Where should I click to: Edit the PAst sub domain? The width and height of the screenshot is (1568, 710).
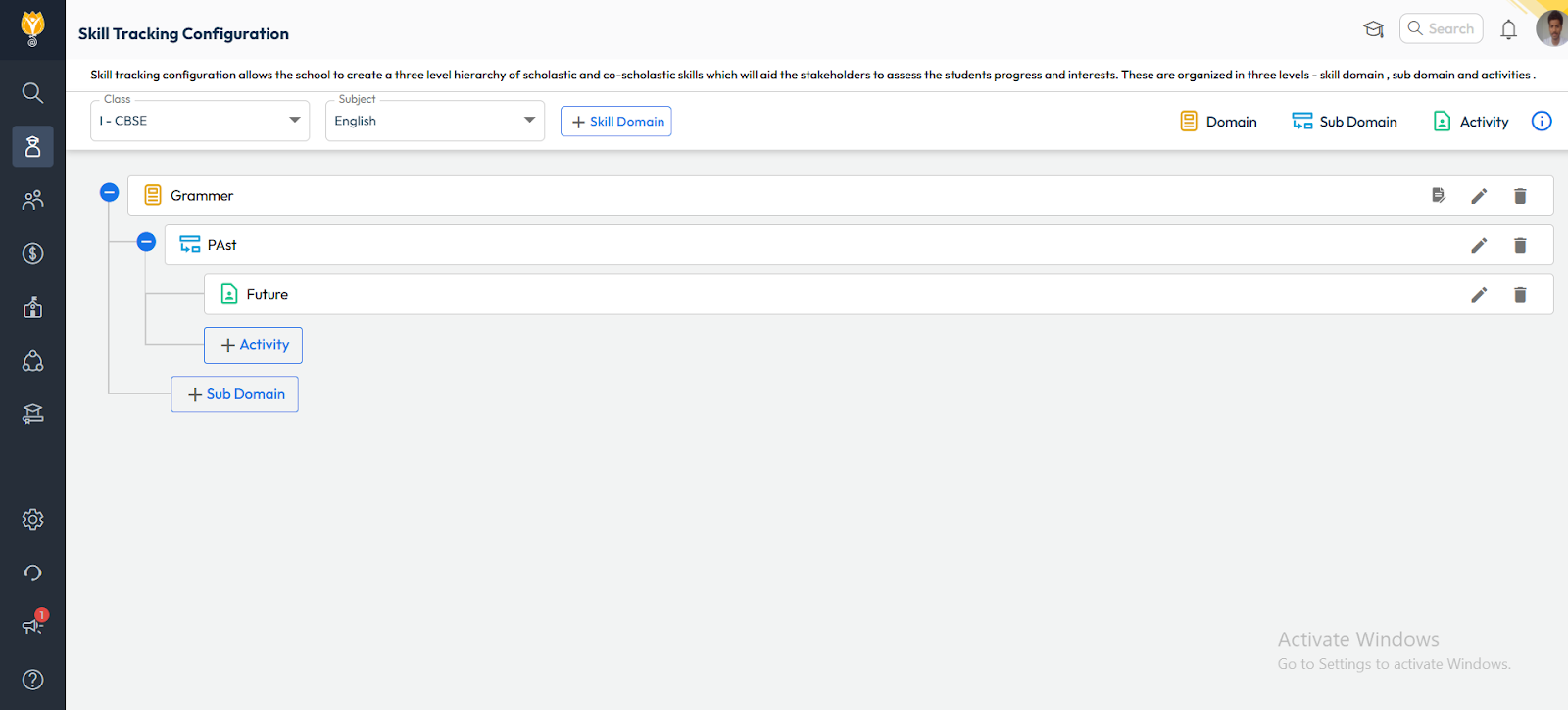tap(1479, 245)
